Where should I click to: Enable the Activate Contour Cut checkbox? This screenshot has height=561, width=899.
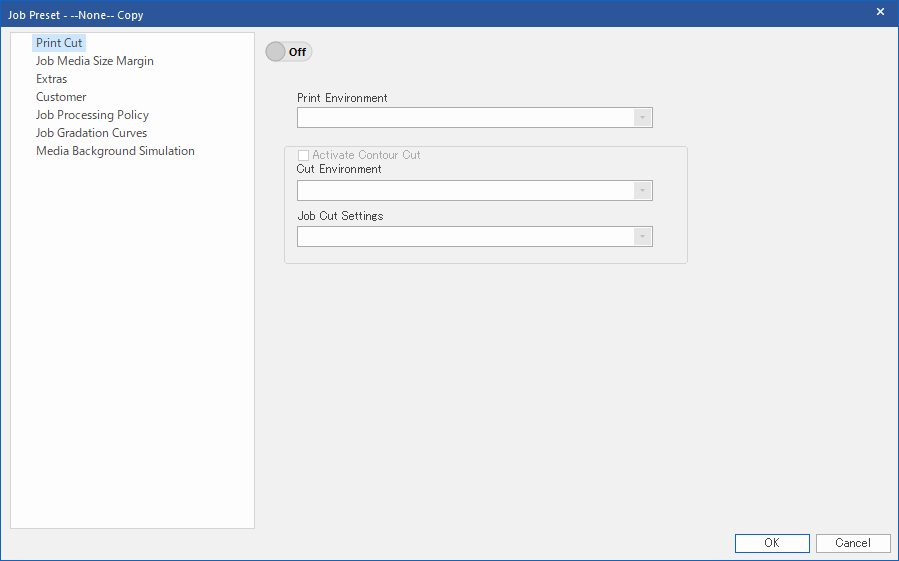303,156
